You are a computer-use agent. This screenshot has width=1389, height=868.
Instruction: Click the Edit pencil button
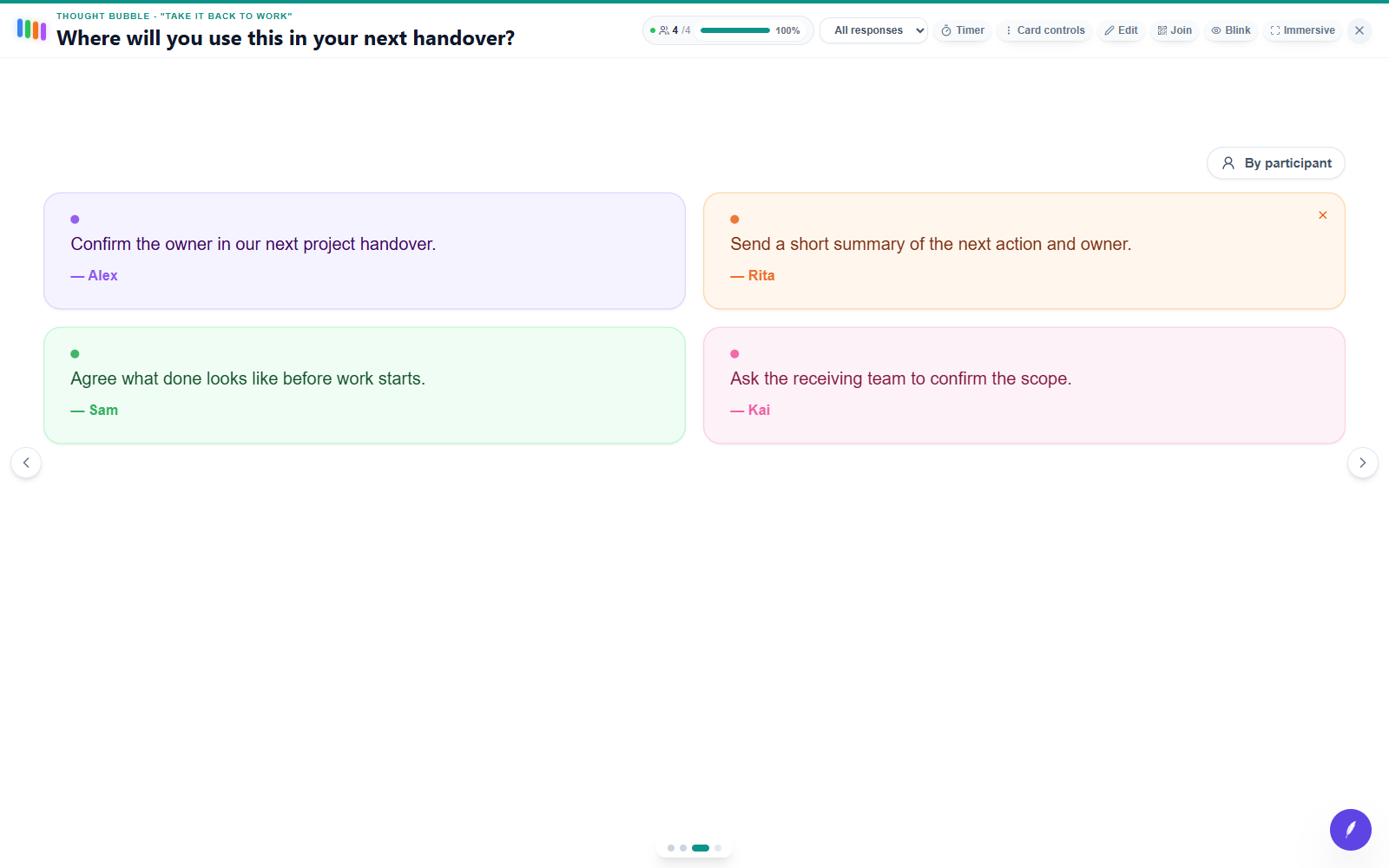pos(1121,30)
